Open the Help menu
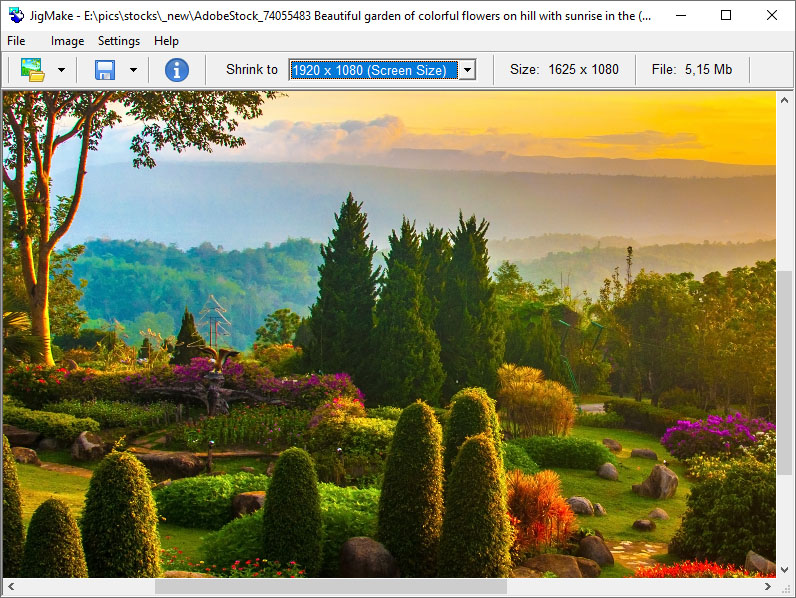Viewport: 796px width, 598px height. click(167, 41)
